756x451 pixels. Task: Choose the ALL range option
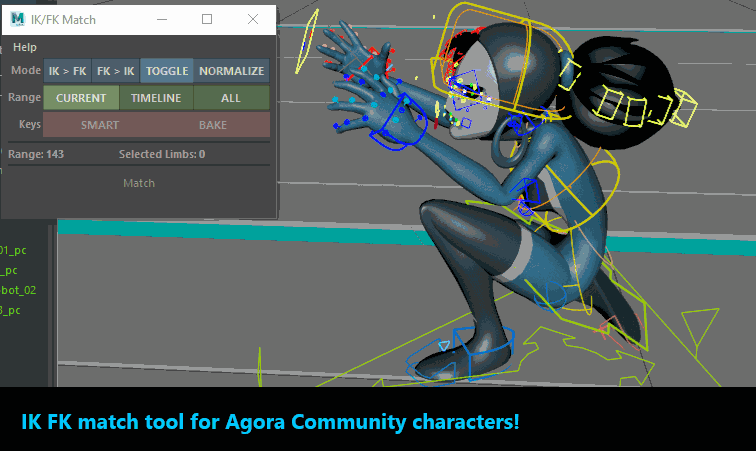[231, 98]
